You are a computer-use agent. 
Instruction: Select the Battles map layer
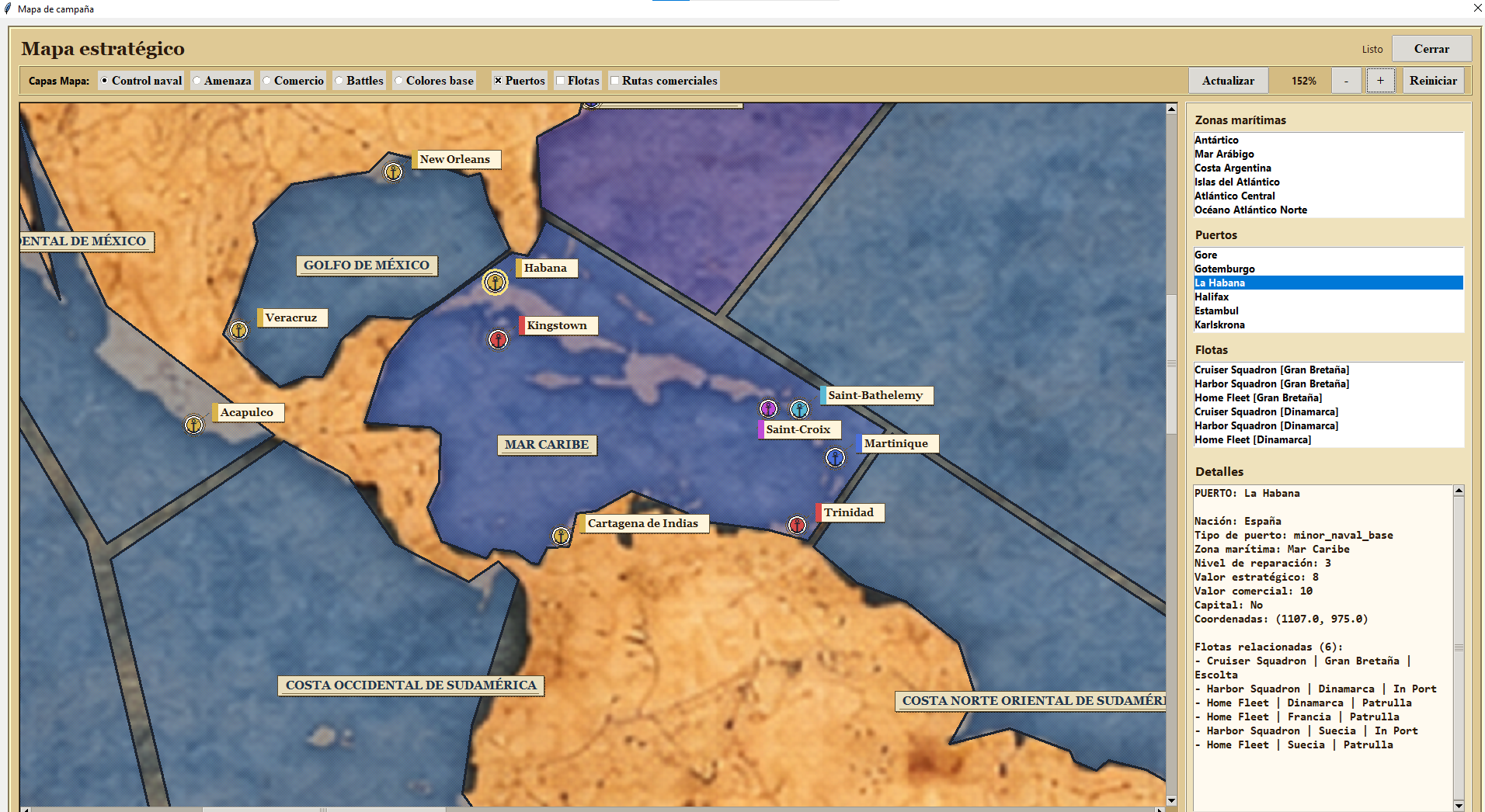(x=359, y=81)
